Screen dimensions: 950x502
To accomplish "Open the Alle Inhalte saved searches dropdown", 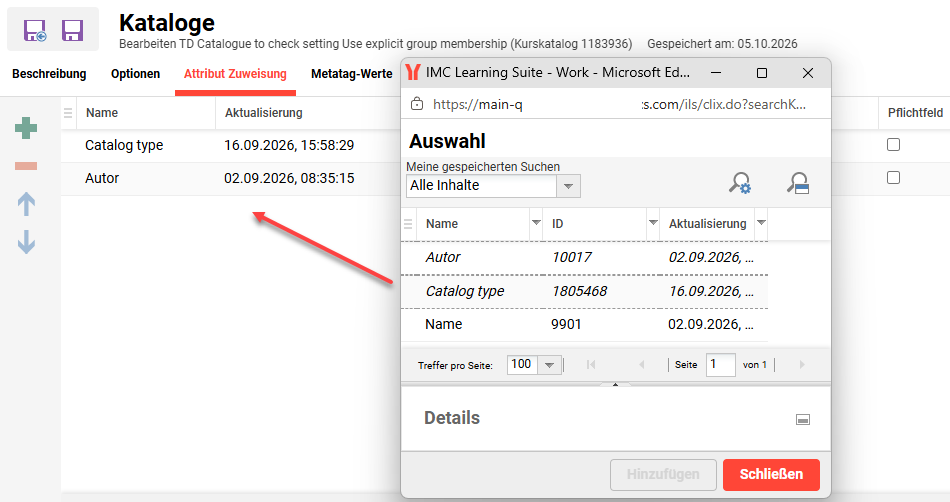I will [568, 186].
